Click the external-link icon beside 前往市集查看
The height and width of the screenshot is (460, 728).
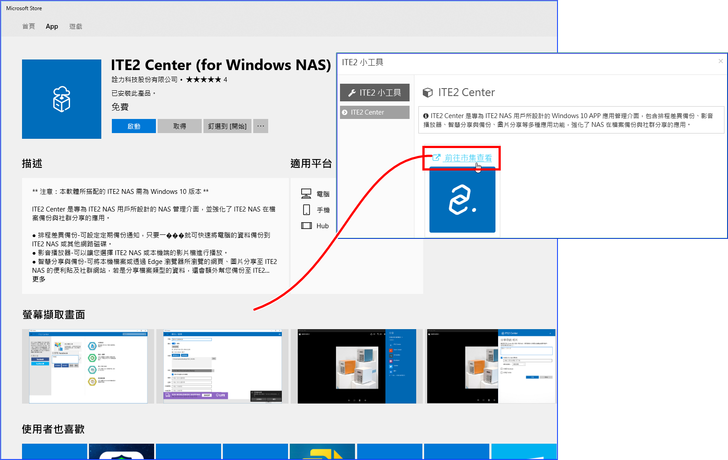tap(436, 158)
